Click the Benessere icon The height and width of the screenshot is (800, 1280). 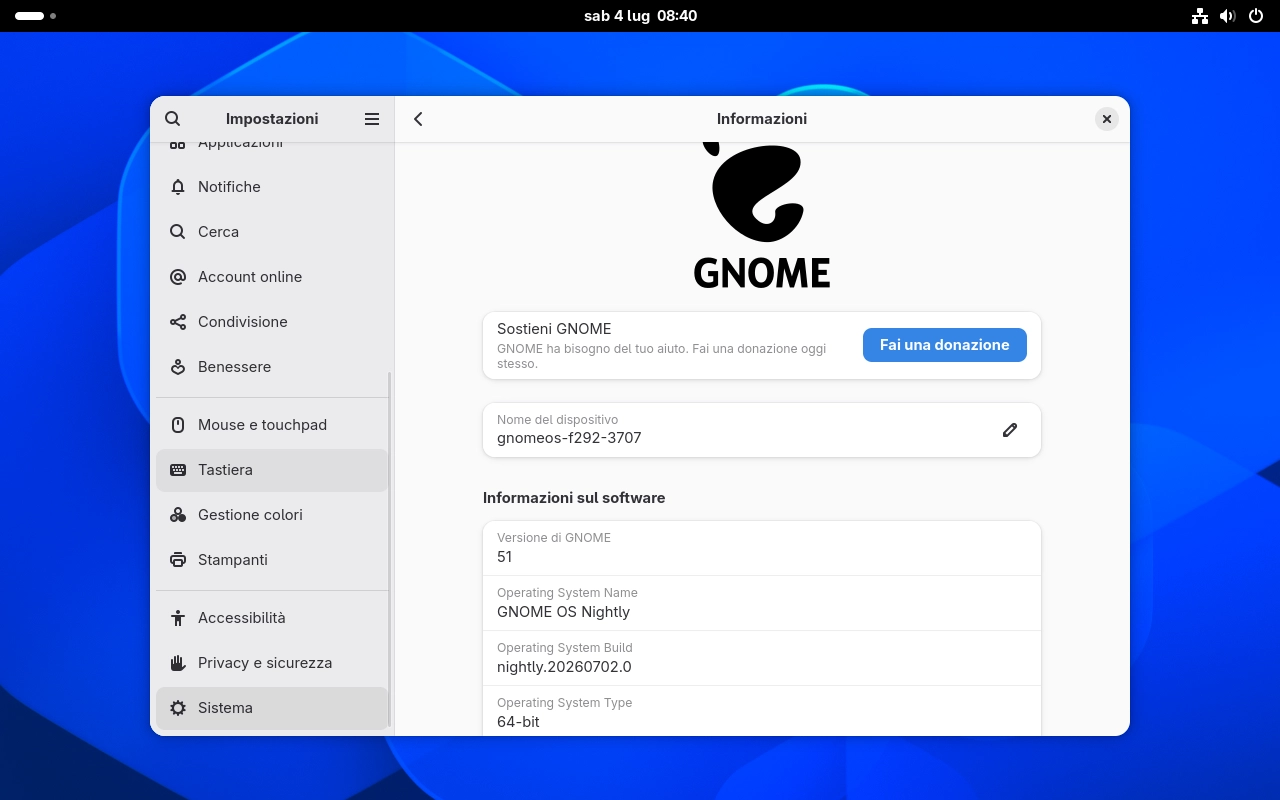point(178,367)
